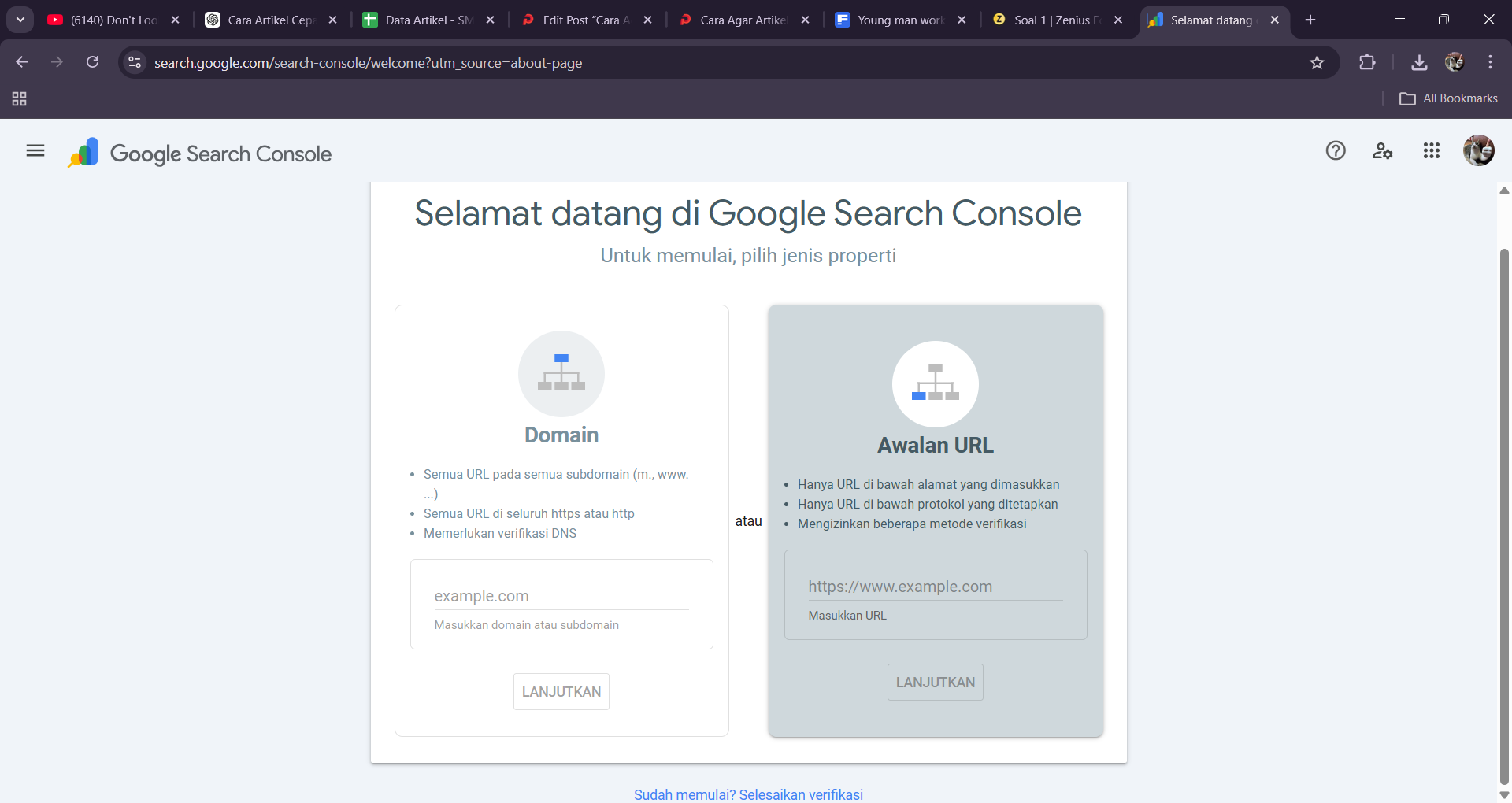Open a new browser tab
Viewport: 1512px width, 803px height.
(x=1310, y=20)
